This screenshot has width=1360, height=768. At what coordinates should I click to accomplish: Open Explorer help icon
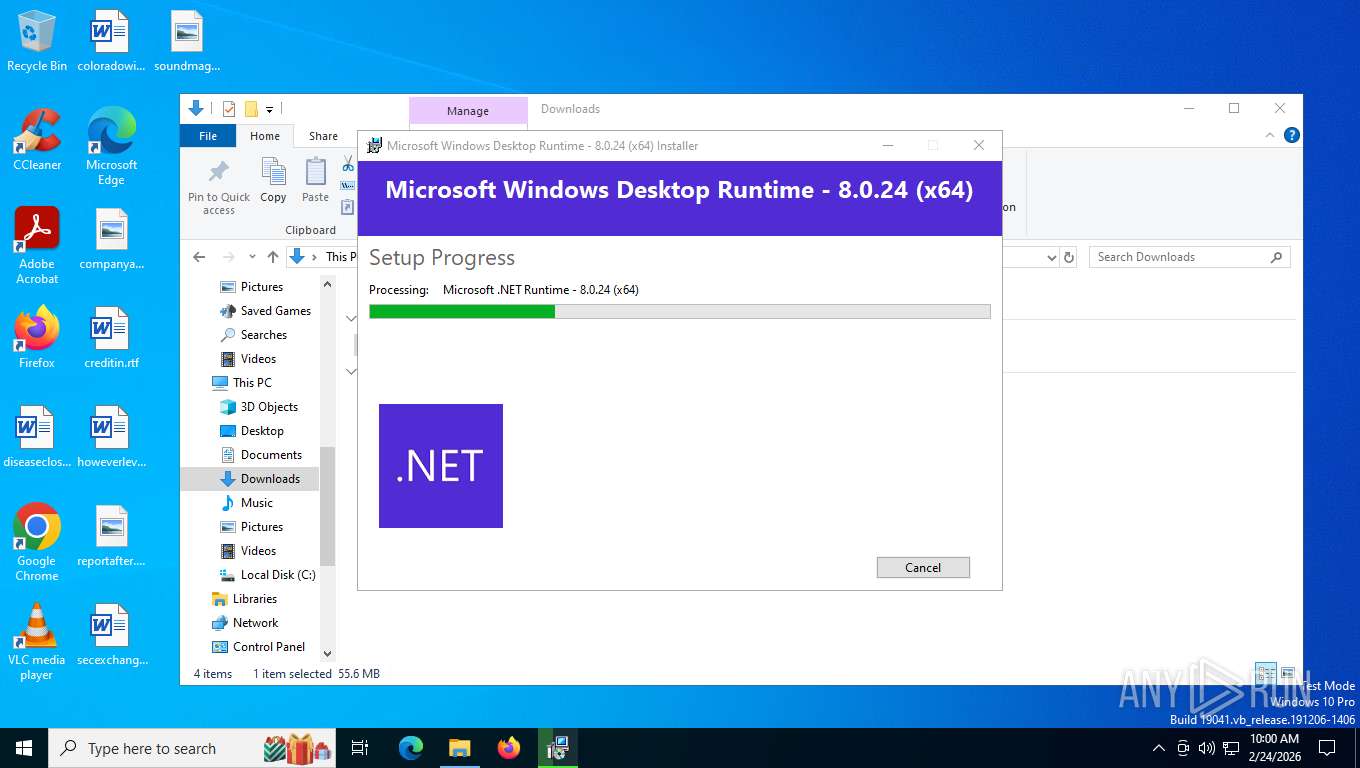(1291, 135)
